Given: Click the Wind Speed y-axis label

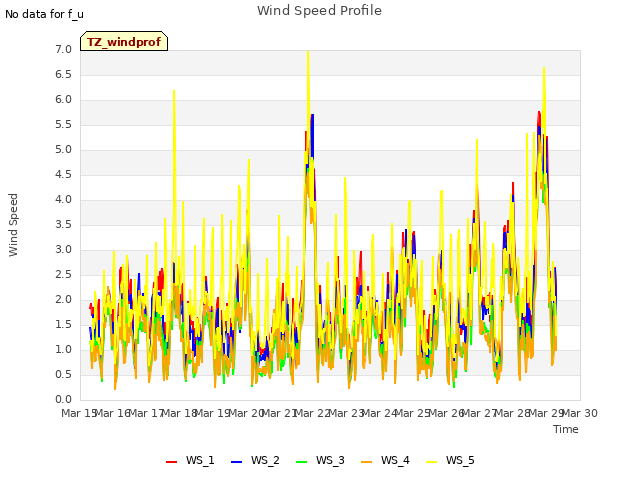Looking at the screenshot, I should 13,225.
